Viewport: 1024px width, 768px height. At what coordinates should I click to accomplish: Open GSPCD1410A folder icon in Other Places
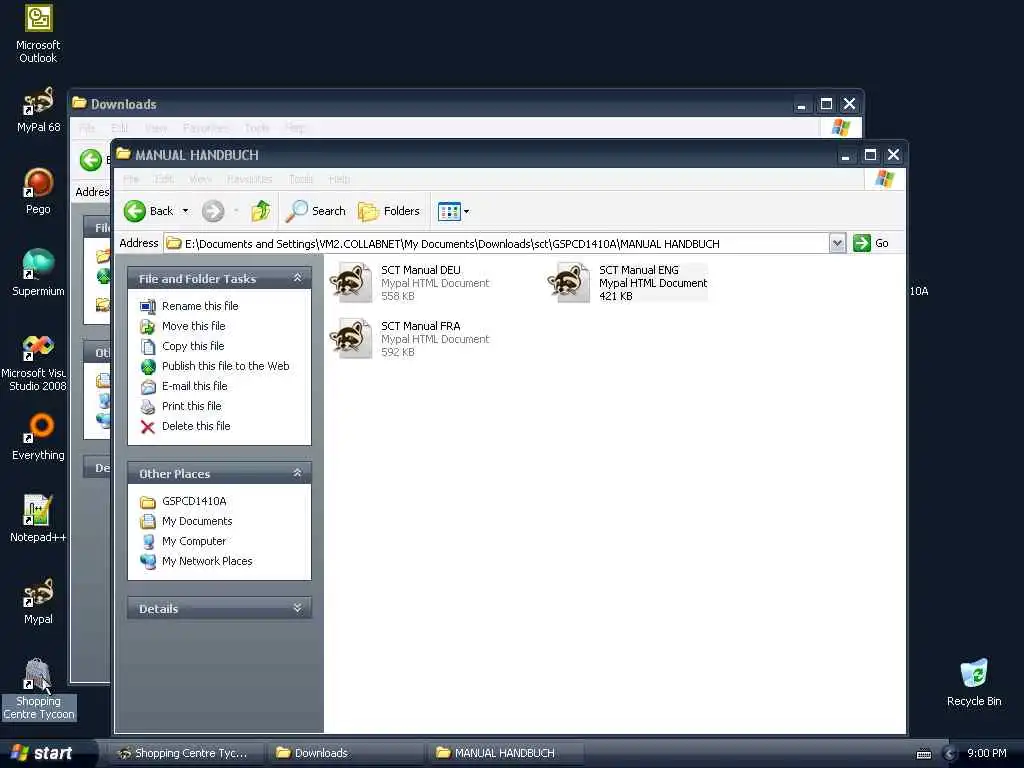(148, 502)
